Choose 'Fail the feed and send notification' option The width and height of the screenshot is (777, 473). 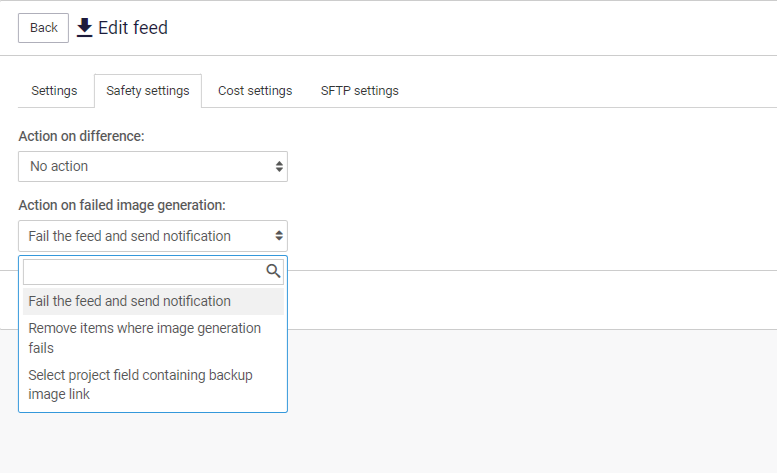130,301
